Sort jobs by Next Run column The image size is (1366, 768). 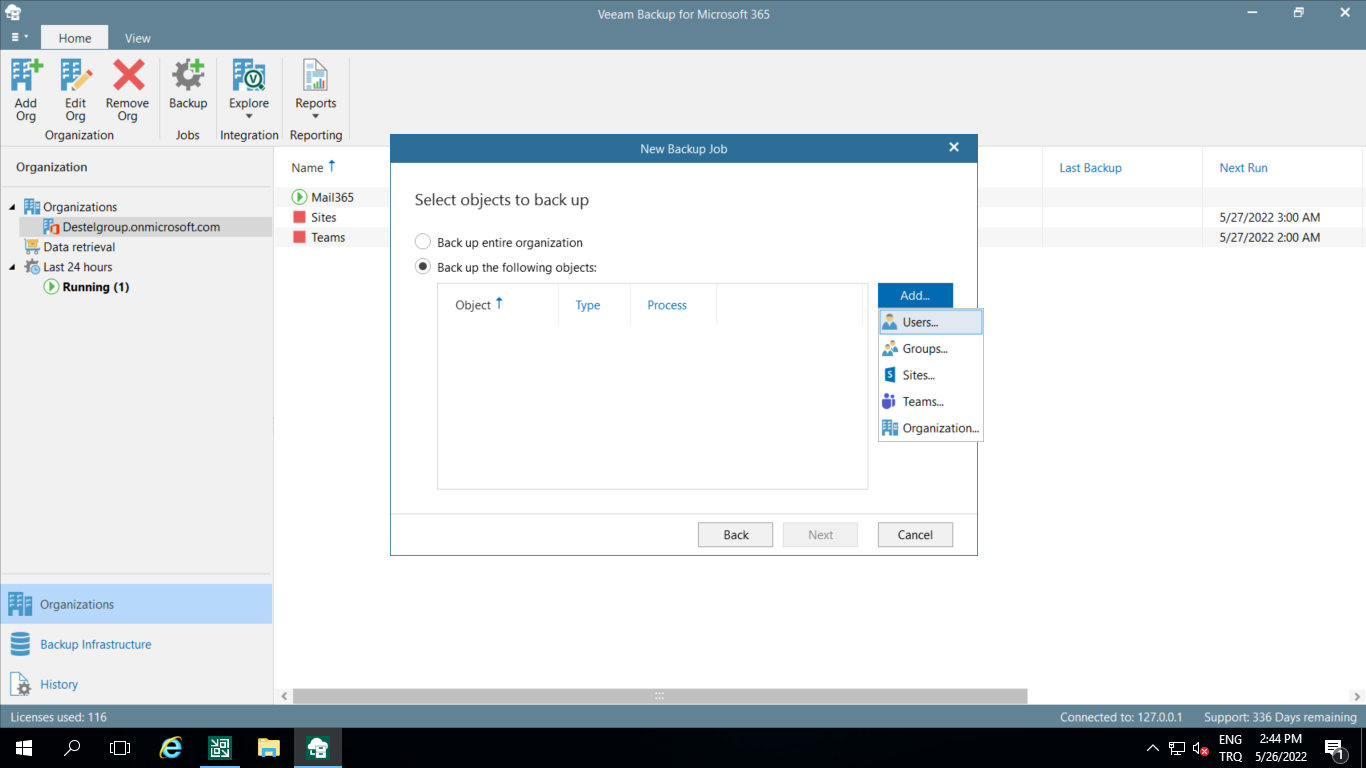tap(1243, 168)
